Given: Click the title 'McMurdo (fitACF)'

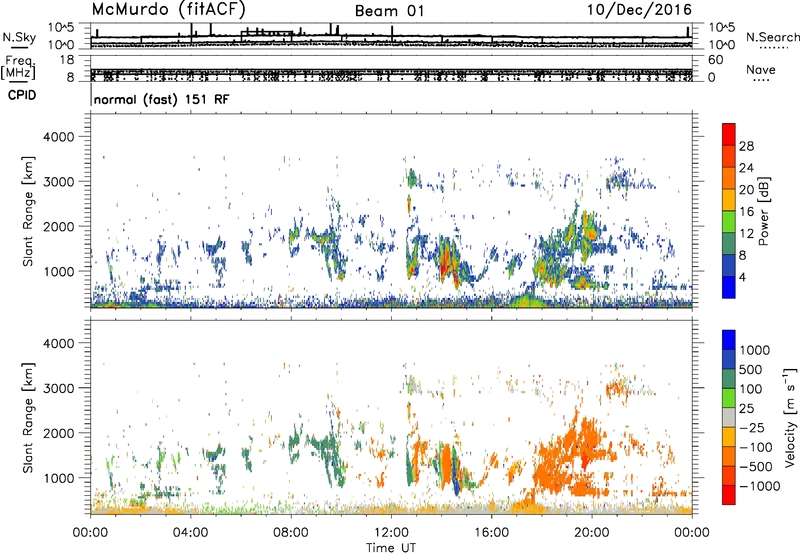Looking at the screenshot, I should point(169,10).
